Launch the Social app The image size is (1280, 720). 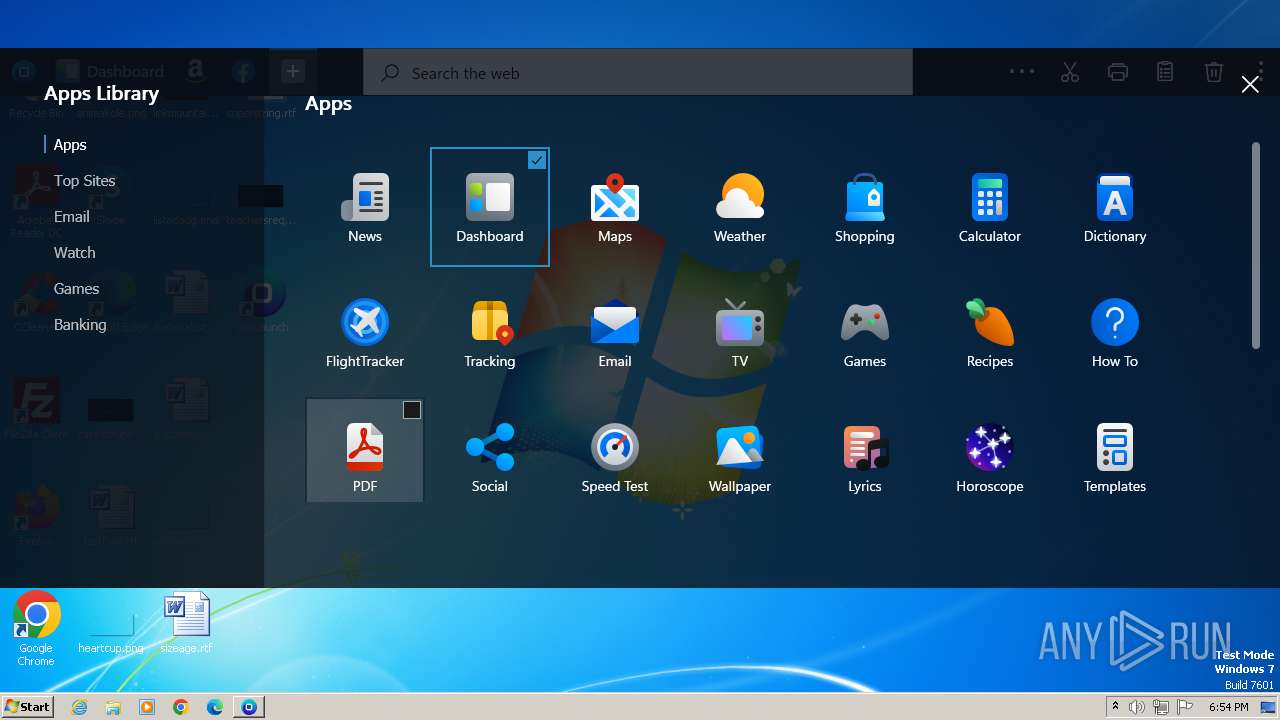(x=490, y=457)
